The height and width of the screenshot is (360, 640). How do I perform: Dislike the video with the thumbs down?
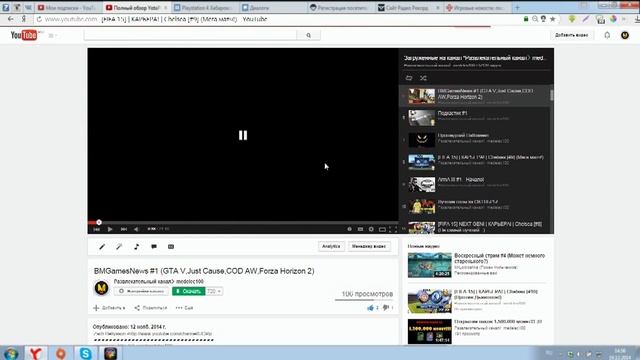[x=385, y=308]
